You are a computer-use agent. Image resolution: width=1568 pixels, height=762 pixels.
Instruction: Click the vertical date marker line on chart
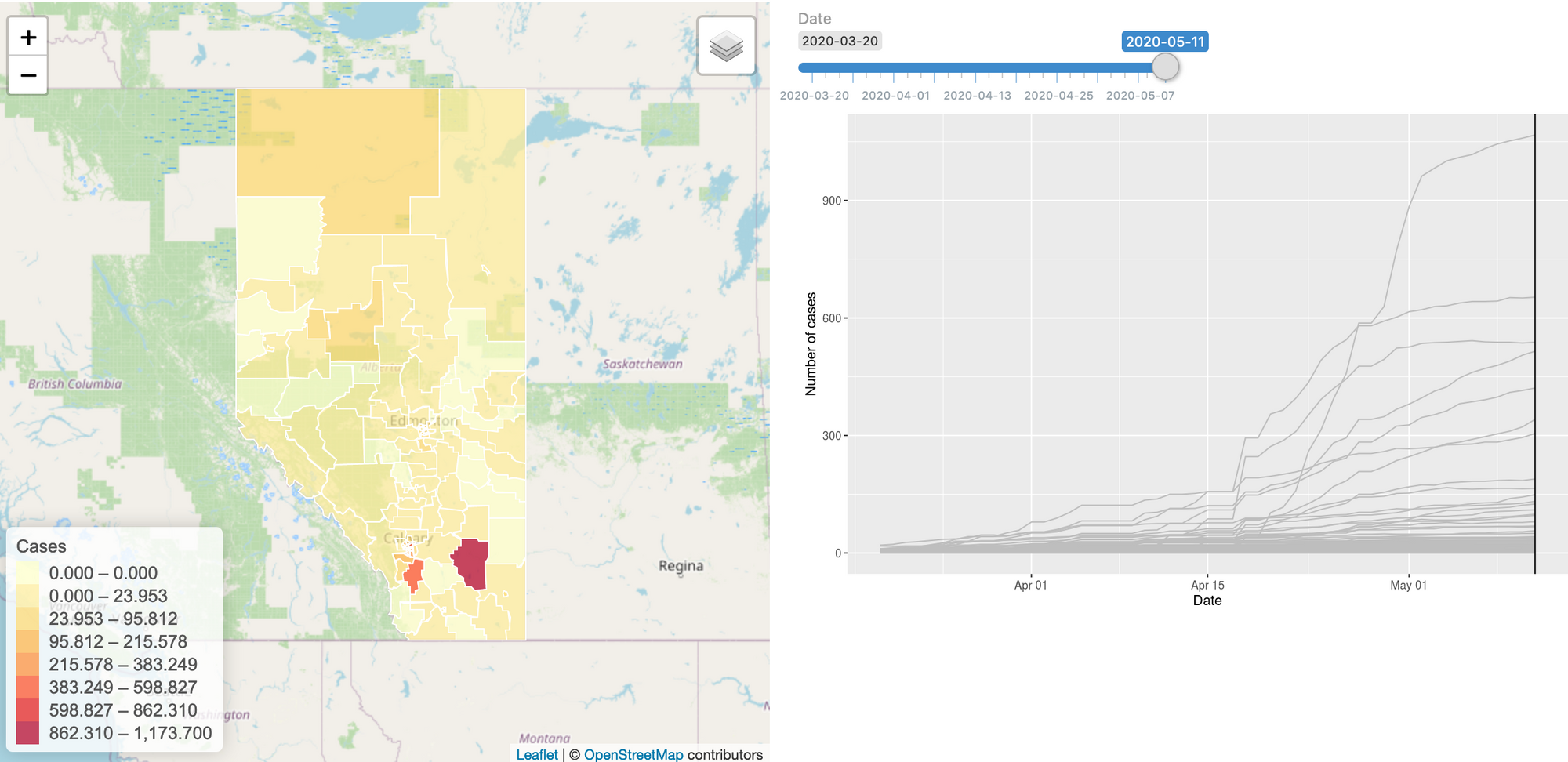pos(1535,343)
